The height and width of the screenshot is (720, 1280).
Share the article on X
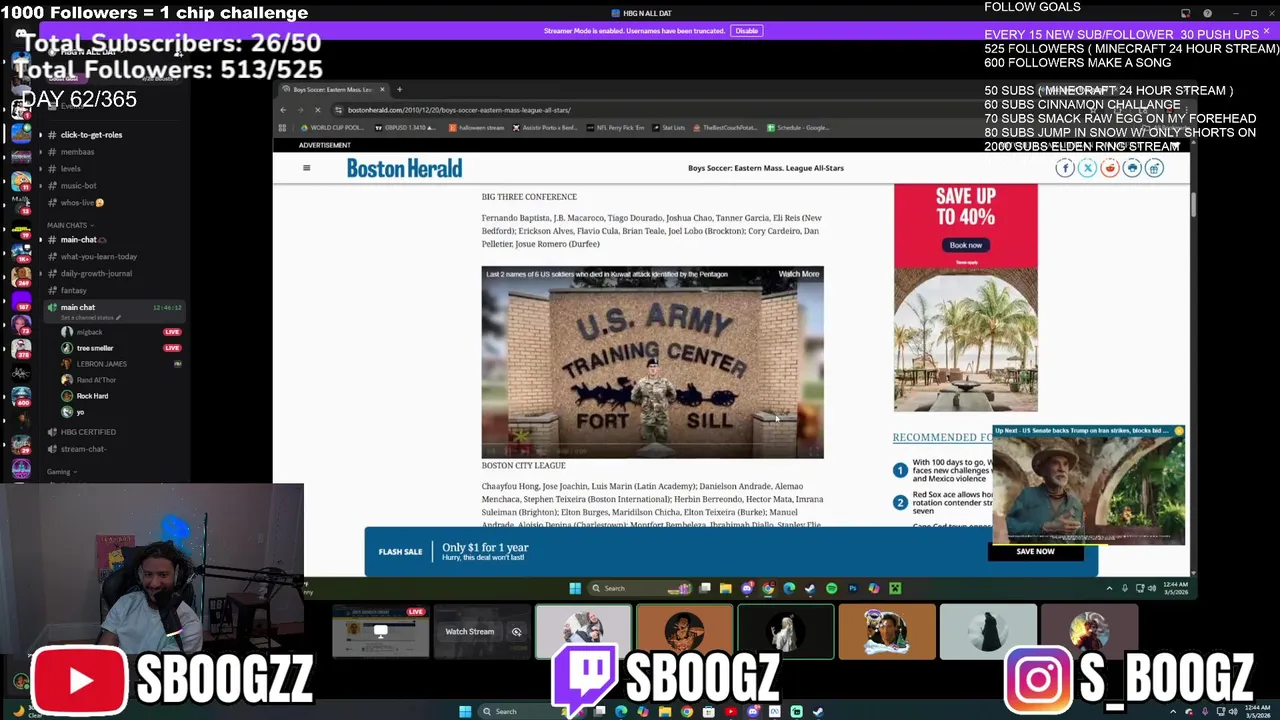click(1087, 168)
